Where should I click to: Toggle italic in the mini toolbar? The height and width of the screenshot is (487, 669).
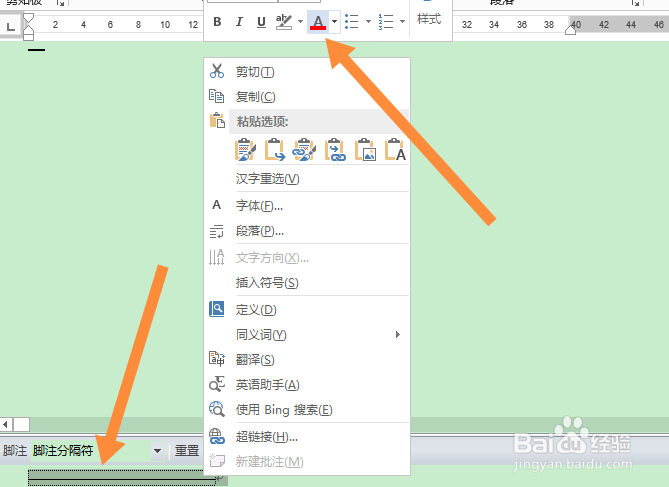pos(239,22)
